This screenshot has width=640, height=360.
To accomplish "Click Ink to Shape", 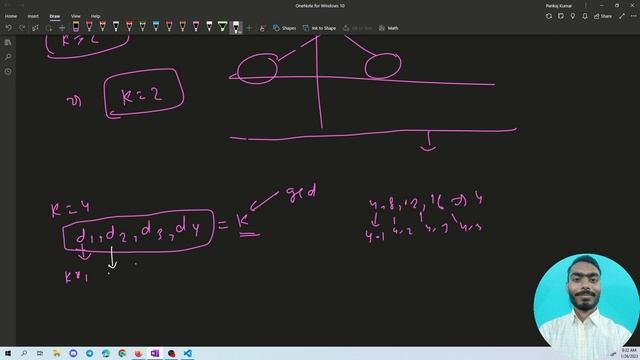I will tap(320, 28).
